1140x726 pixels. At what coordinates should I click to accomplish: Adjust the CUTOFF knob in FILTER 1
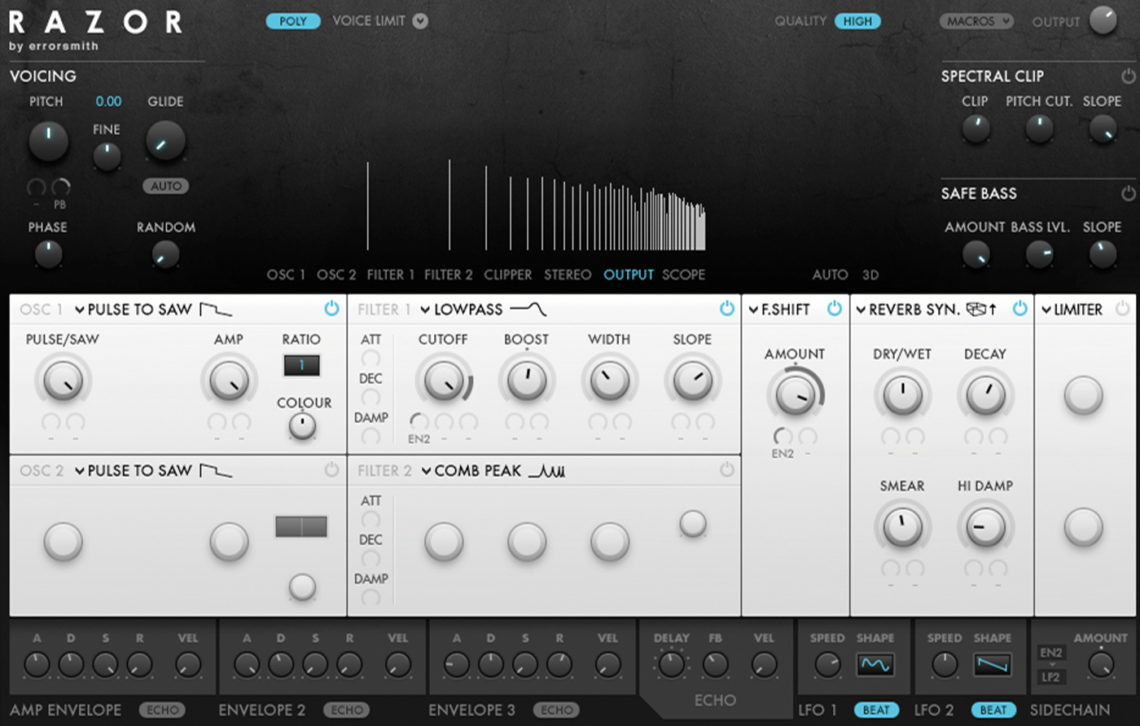pos(443,381)
